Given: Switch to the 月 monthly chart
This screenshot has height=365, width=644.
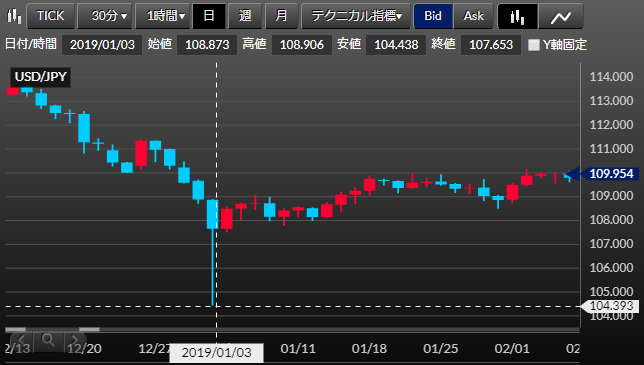Looking at the screenshot, I should 281,16.
